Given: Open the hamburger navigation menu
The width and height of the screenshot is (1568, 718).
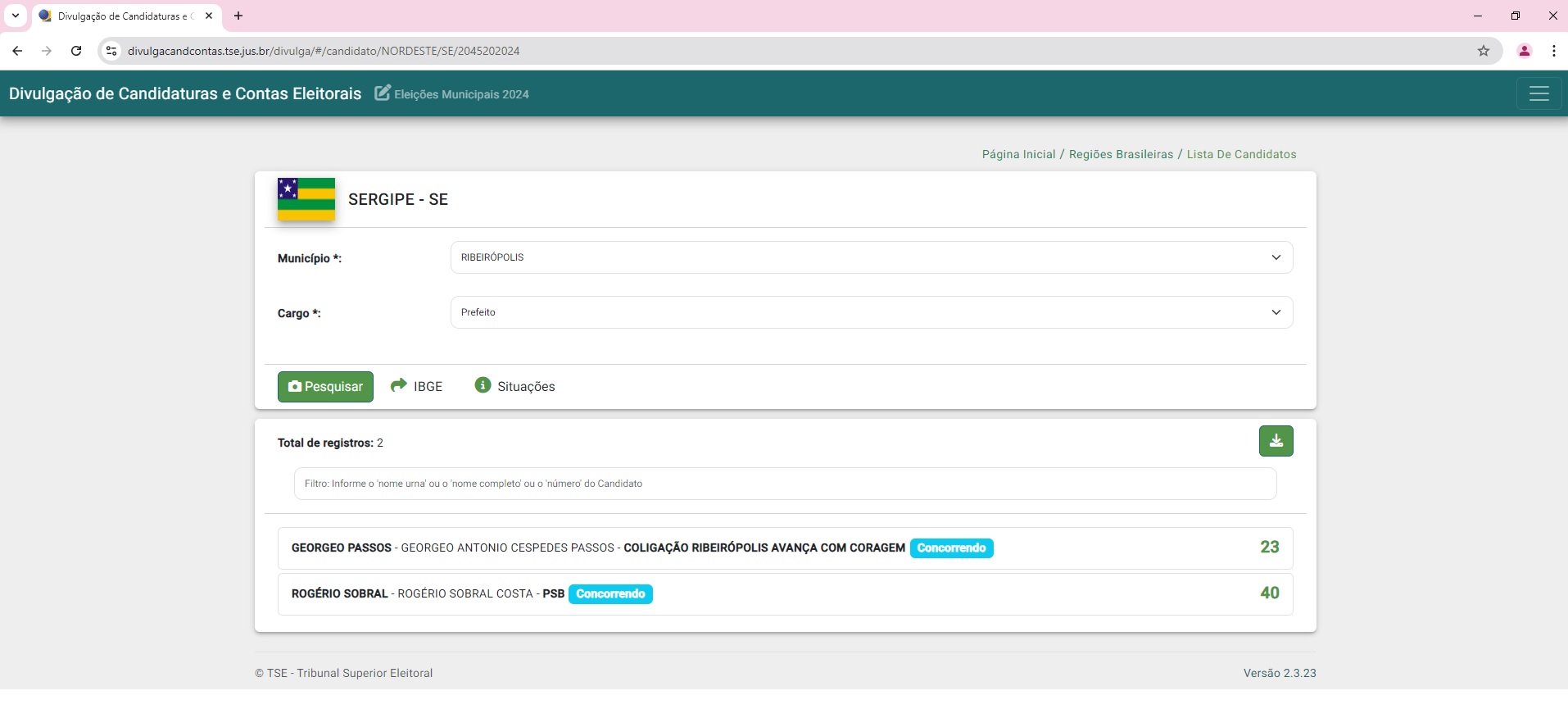Looking at the screenshot, I should click(1539, 93).
